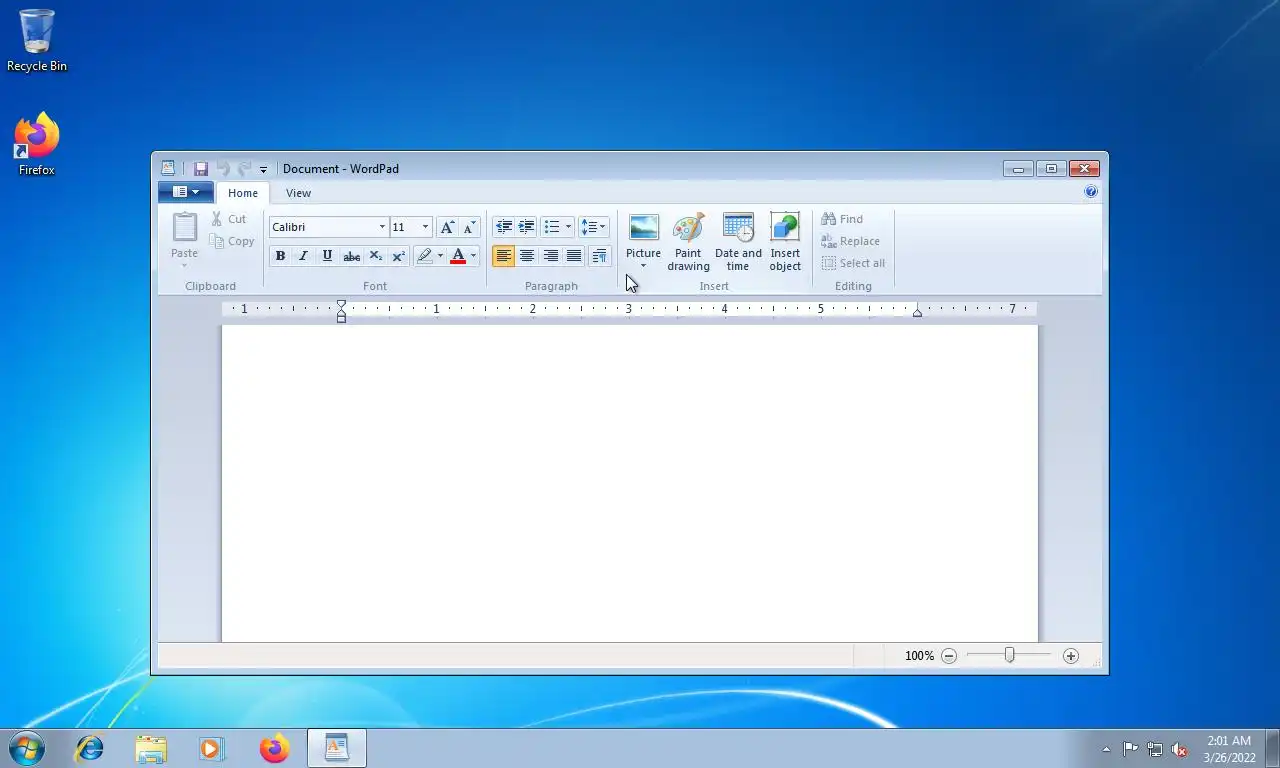
Task: Expand the Paste options arrow
Action: point(184,265)
